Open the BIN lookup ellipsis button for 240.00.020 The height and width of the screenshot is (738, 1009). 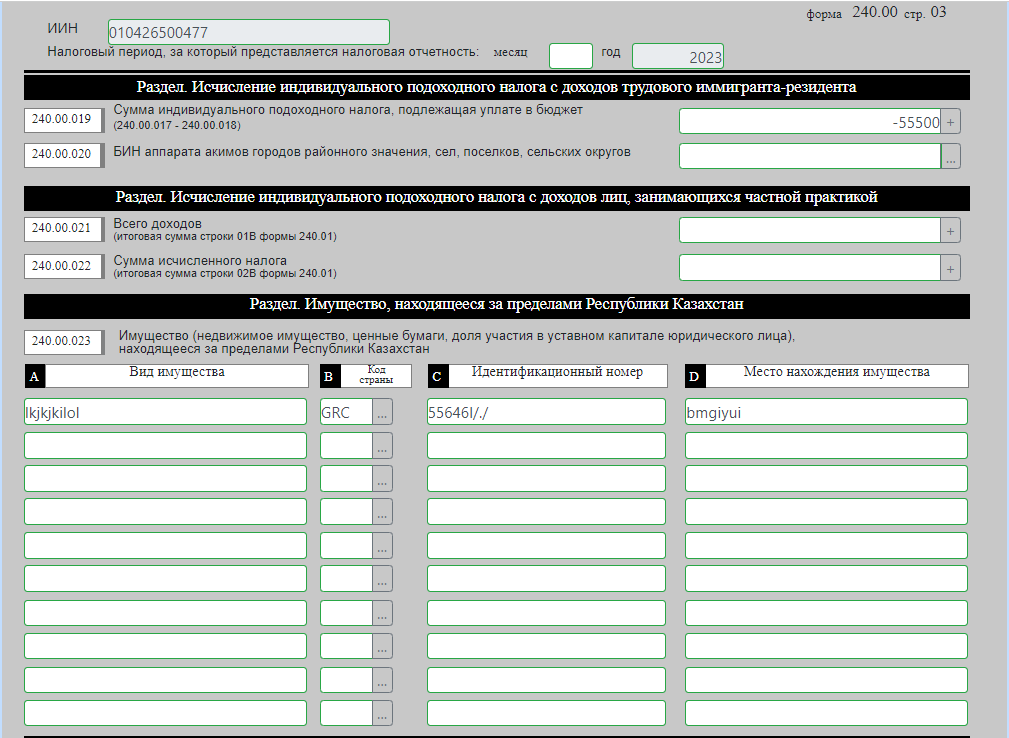[x=950, y=156]
